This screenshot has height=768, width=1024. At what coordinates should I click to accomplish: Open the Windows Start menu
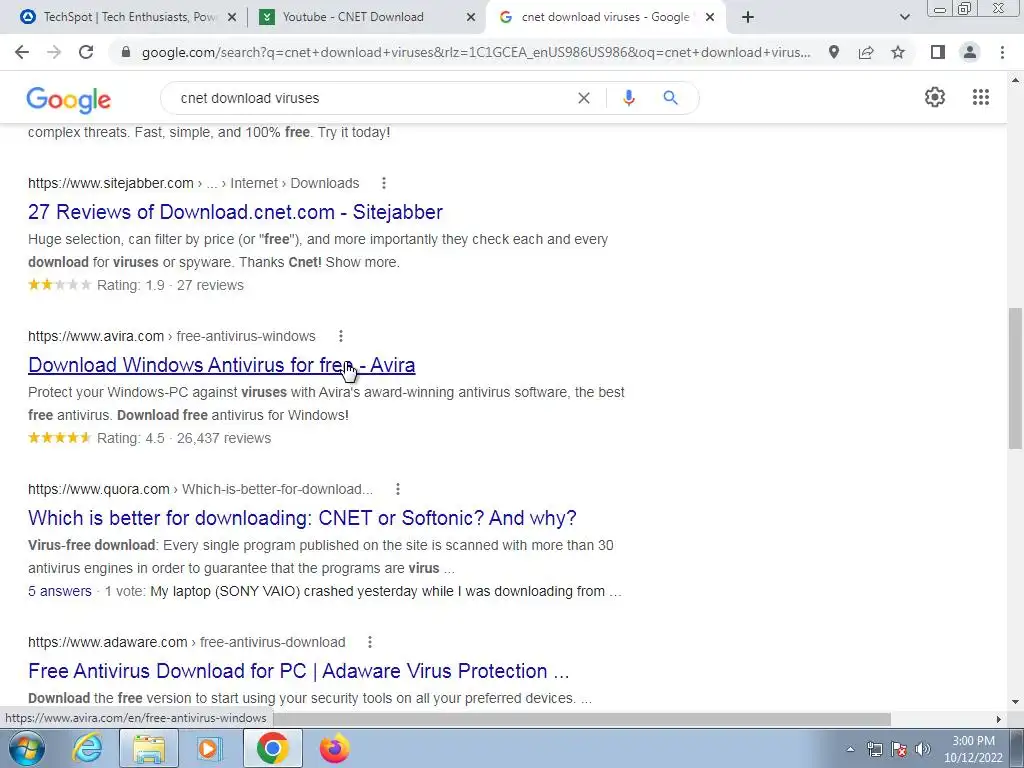click(x=26, y=748)
